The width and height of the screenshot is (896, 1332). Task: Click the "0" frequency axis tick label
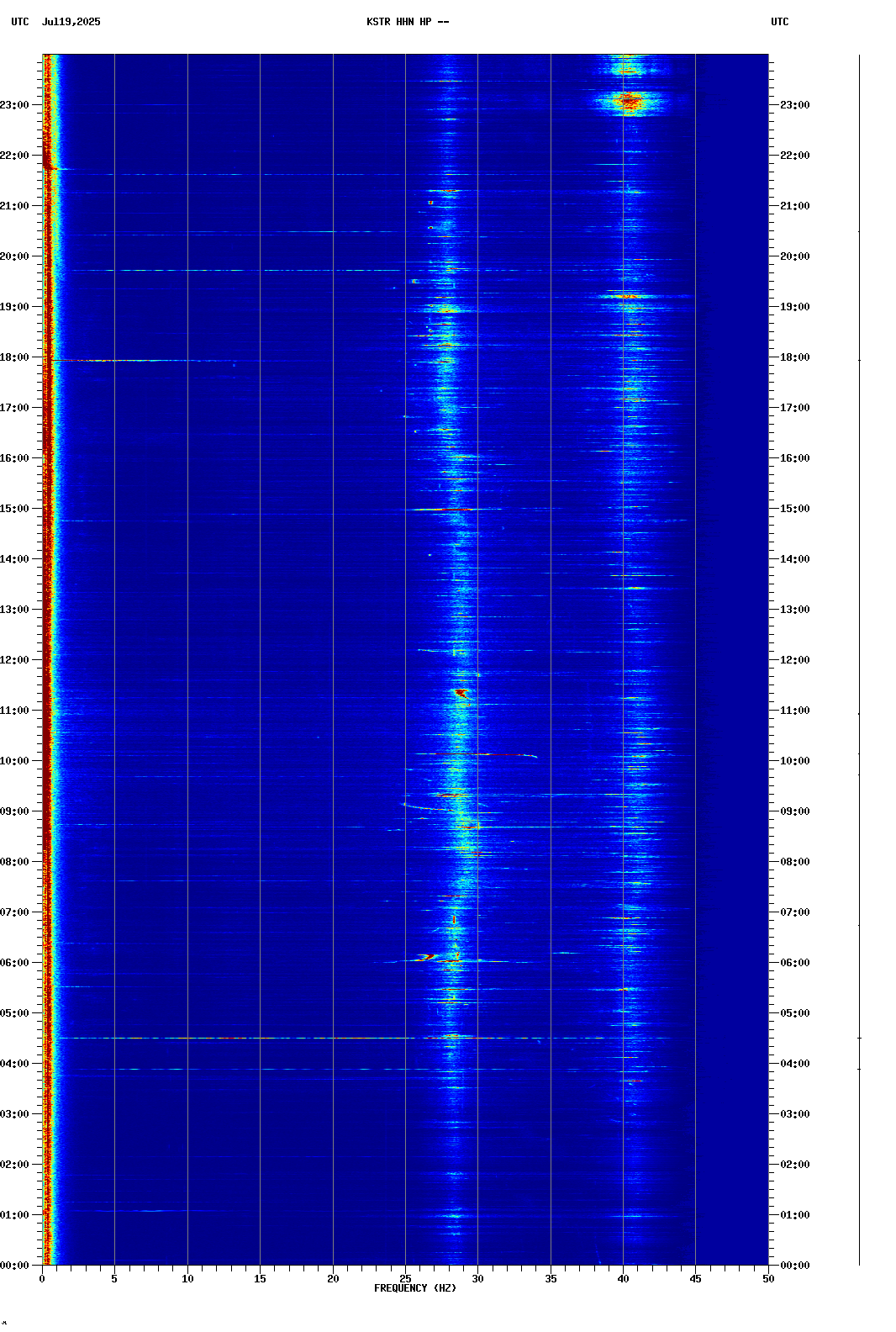click(42, 1279)
